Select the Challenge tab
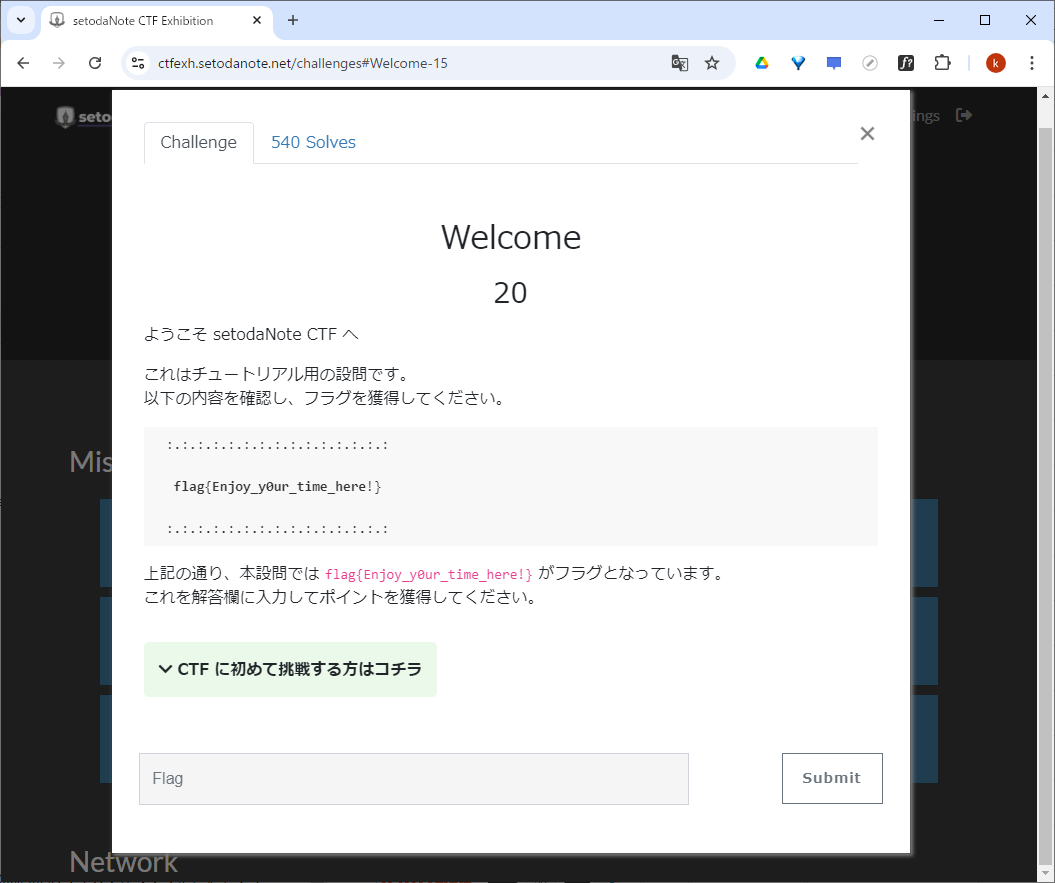Screen dimensions: 1055x883 click(x=198, y=143)
